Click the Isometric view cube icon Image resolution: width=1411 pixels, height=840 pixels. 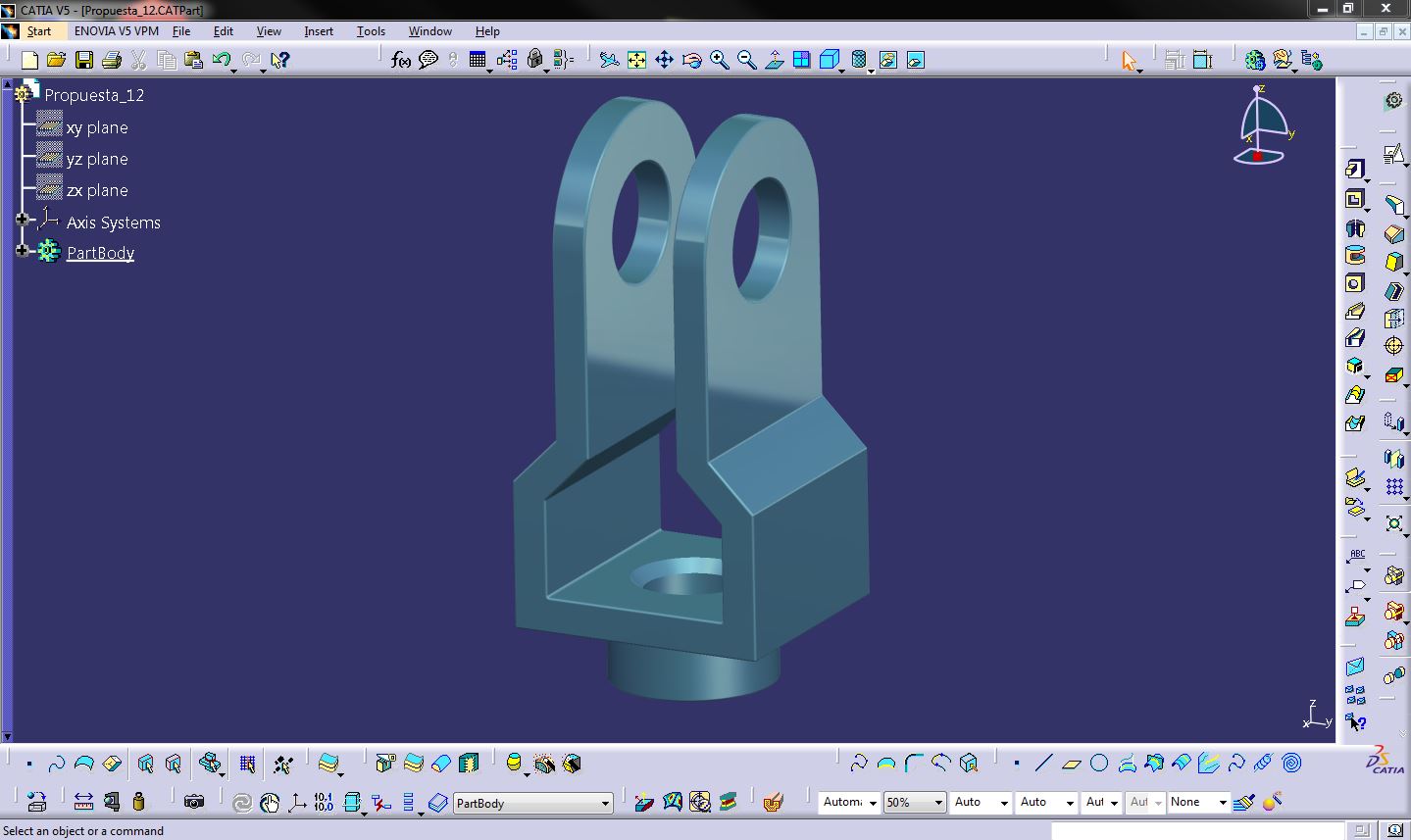coord(829,60)
